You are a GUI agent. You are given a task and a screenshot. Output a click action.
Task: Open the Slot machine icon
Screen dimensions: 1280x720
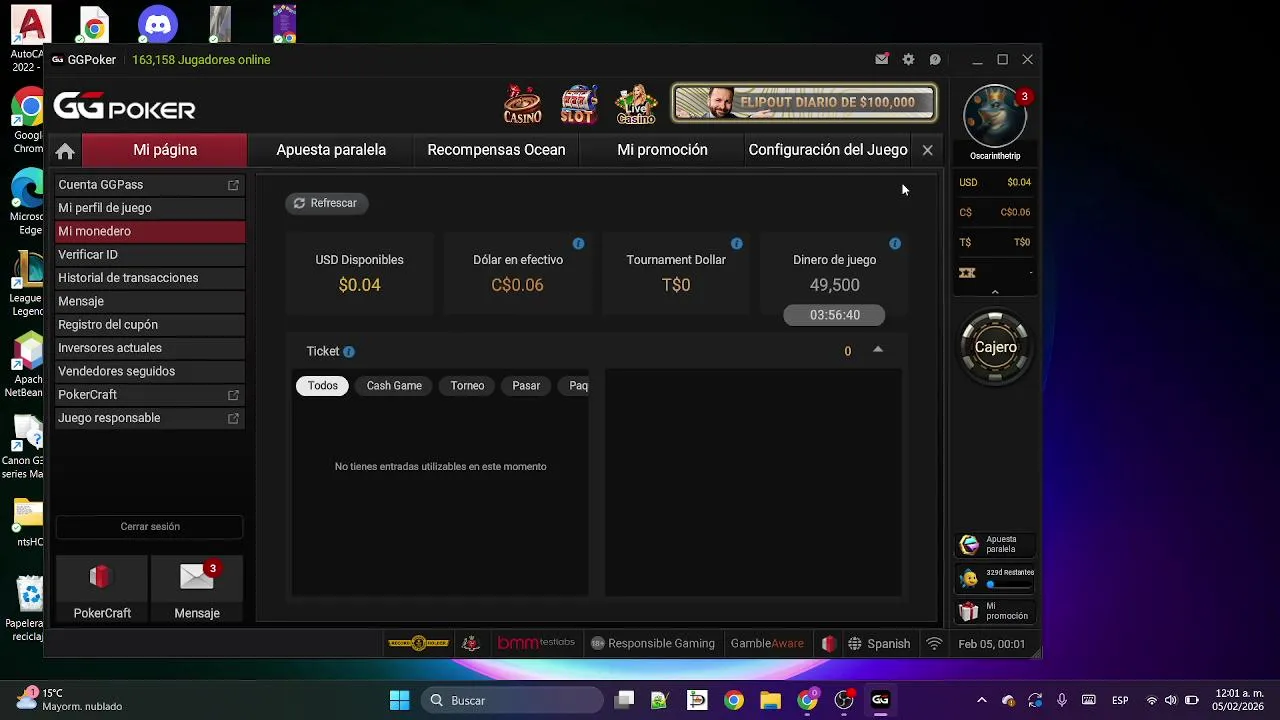578,104
